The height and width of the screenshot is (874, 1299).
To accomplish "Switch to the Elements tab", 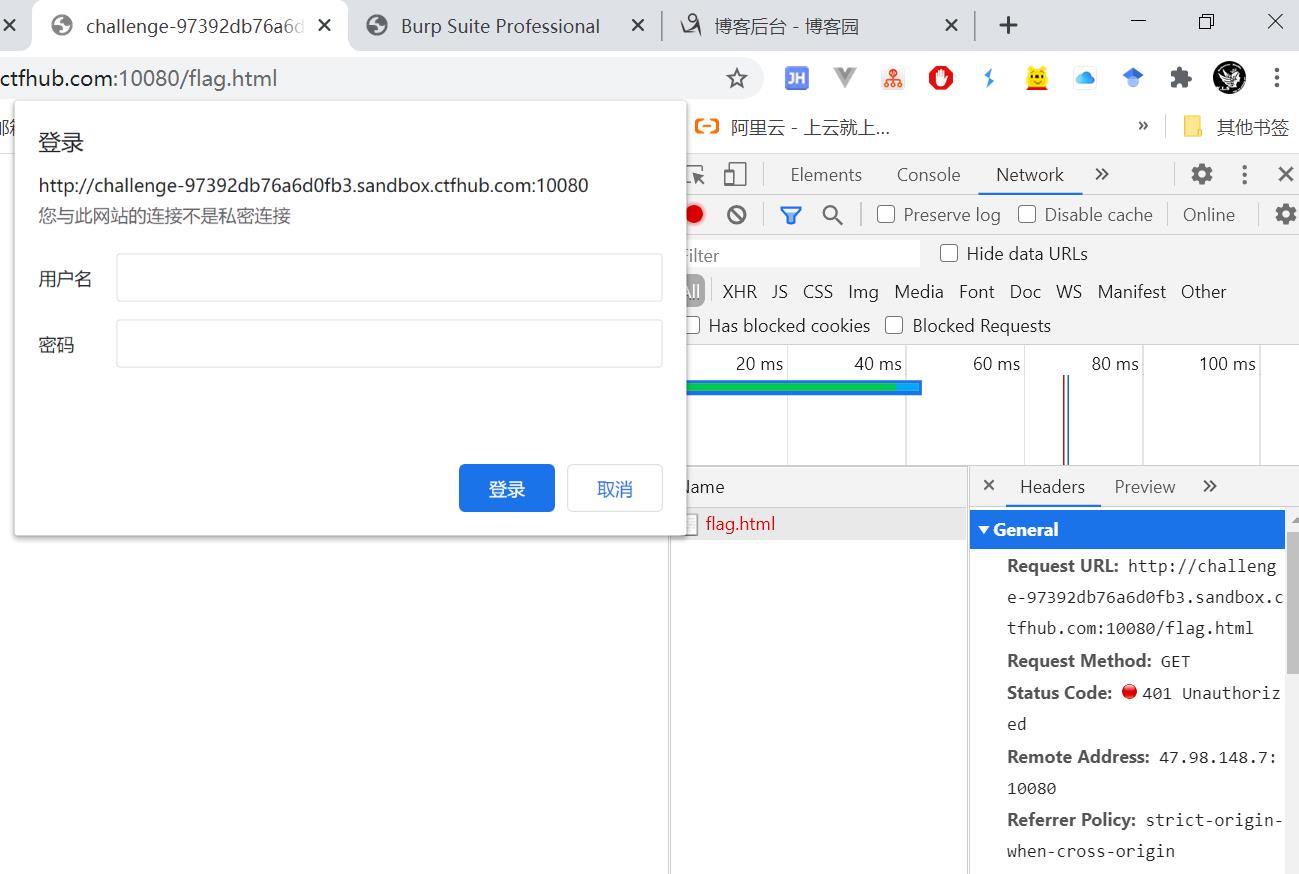I will click(826, 174).
